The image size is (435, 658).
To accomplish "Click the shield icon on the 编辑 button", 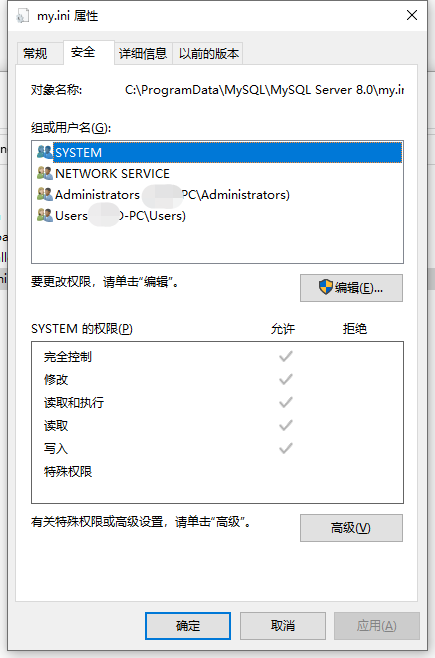I will click(326, 287).
